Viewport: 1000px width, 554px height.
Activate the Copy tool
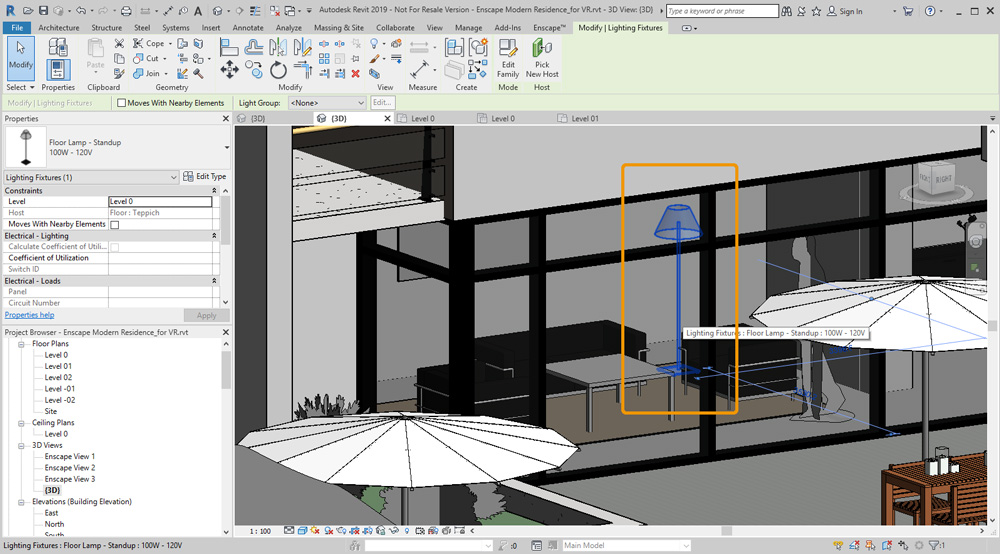254,69
